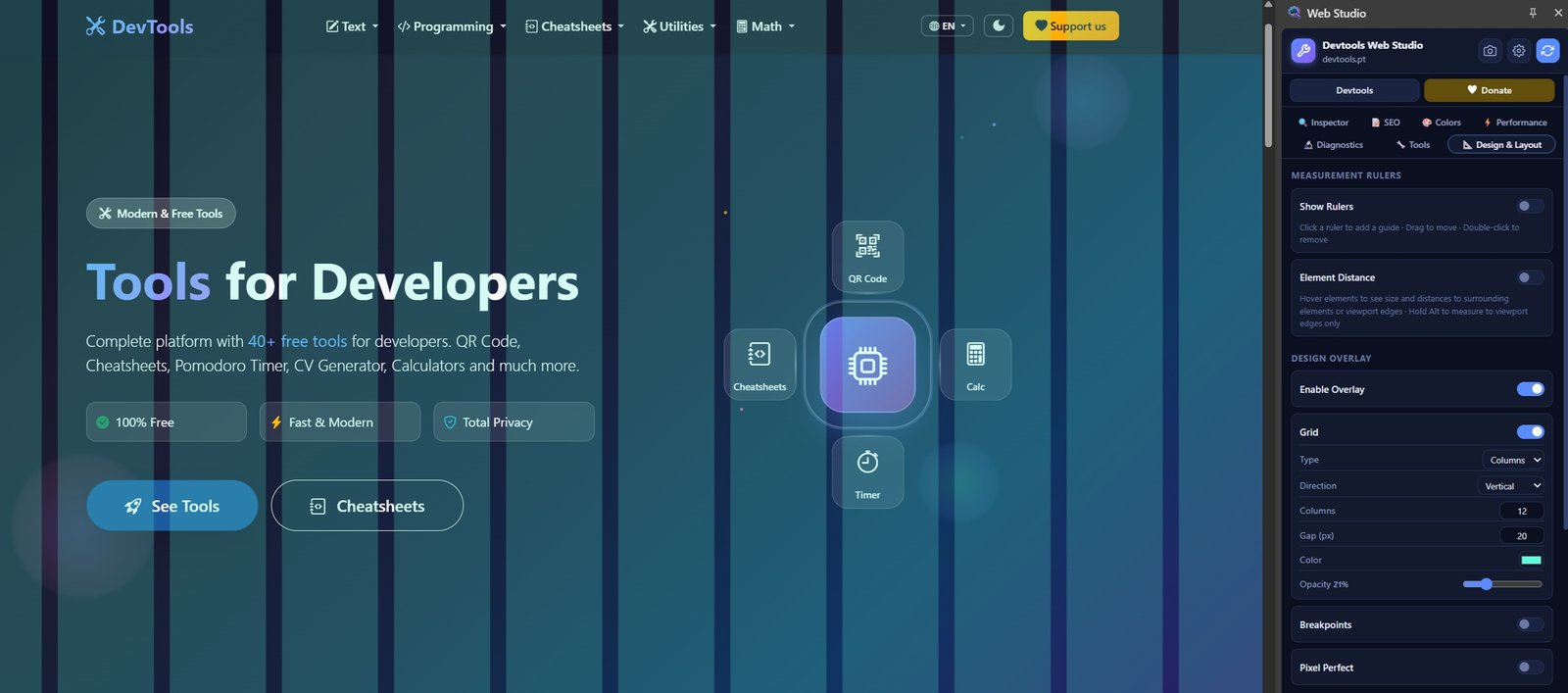
Task: Open the grid Type dropdown showing Columns
Action: (1514, 460)
